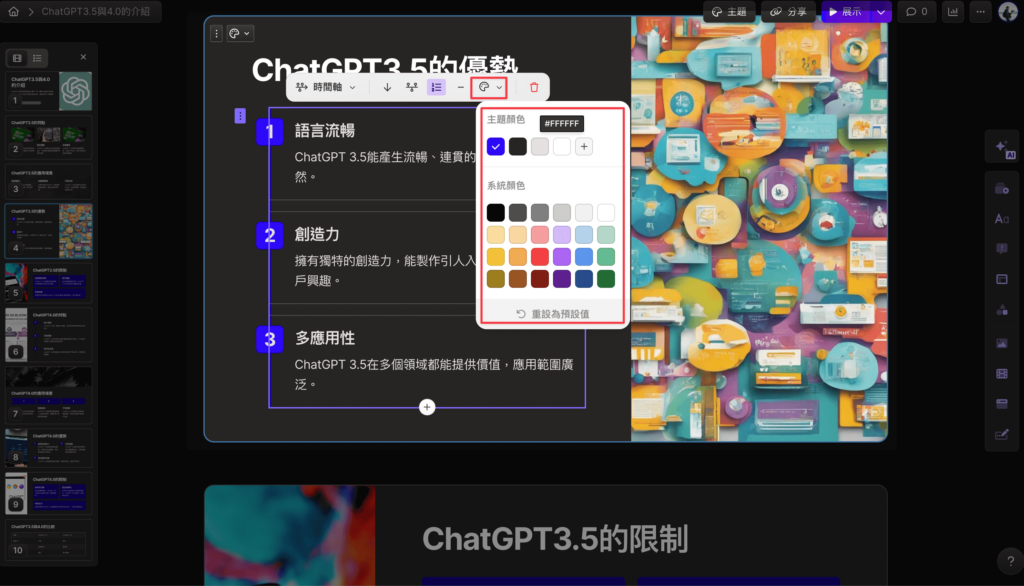Click the 主題 button at the top
Viewport: 1024px width, 586px height.
[x=729, y=12]
